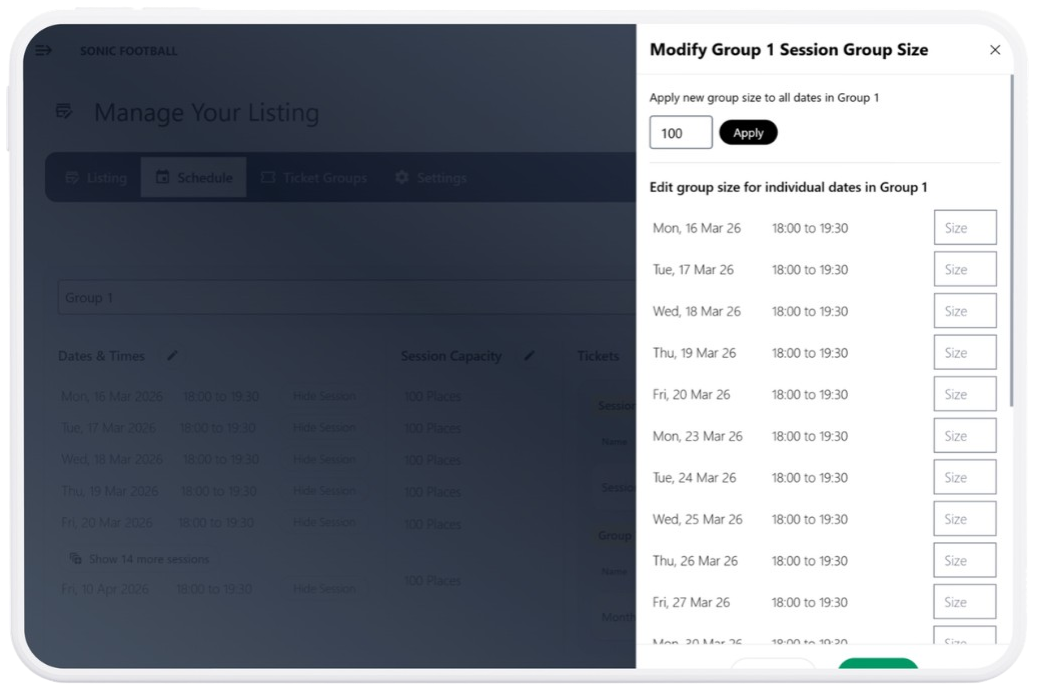Viewport: 1037px width, 690px height.
Task: Expand Show 14 more sessions
Action: tap(140, 559)
